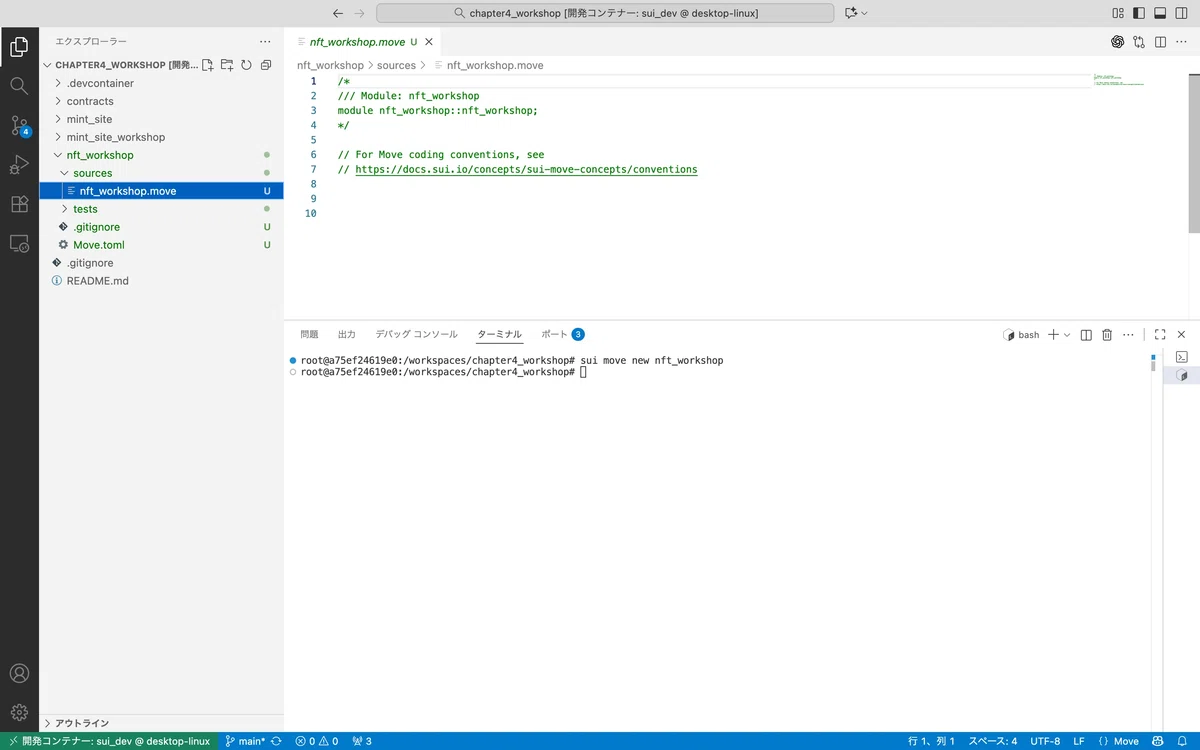Collapse all folders in Explorer
Image resolution: width=1200 pixels, height=750 pixels.
pyautogui.click(x=265, y=65)
